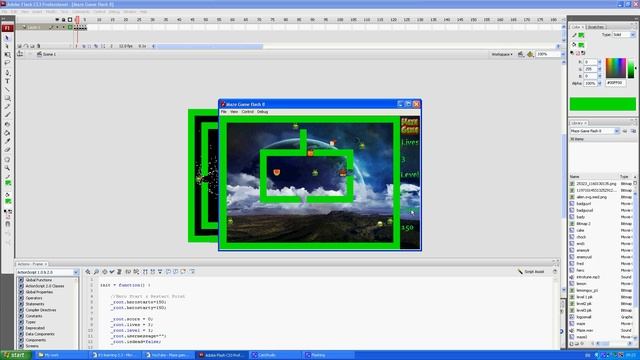The image size is (640, 360).
Task: Select the Selection arrow tool
Action: [x=7, y=38]
